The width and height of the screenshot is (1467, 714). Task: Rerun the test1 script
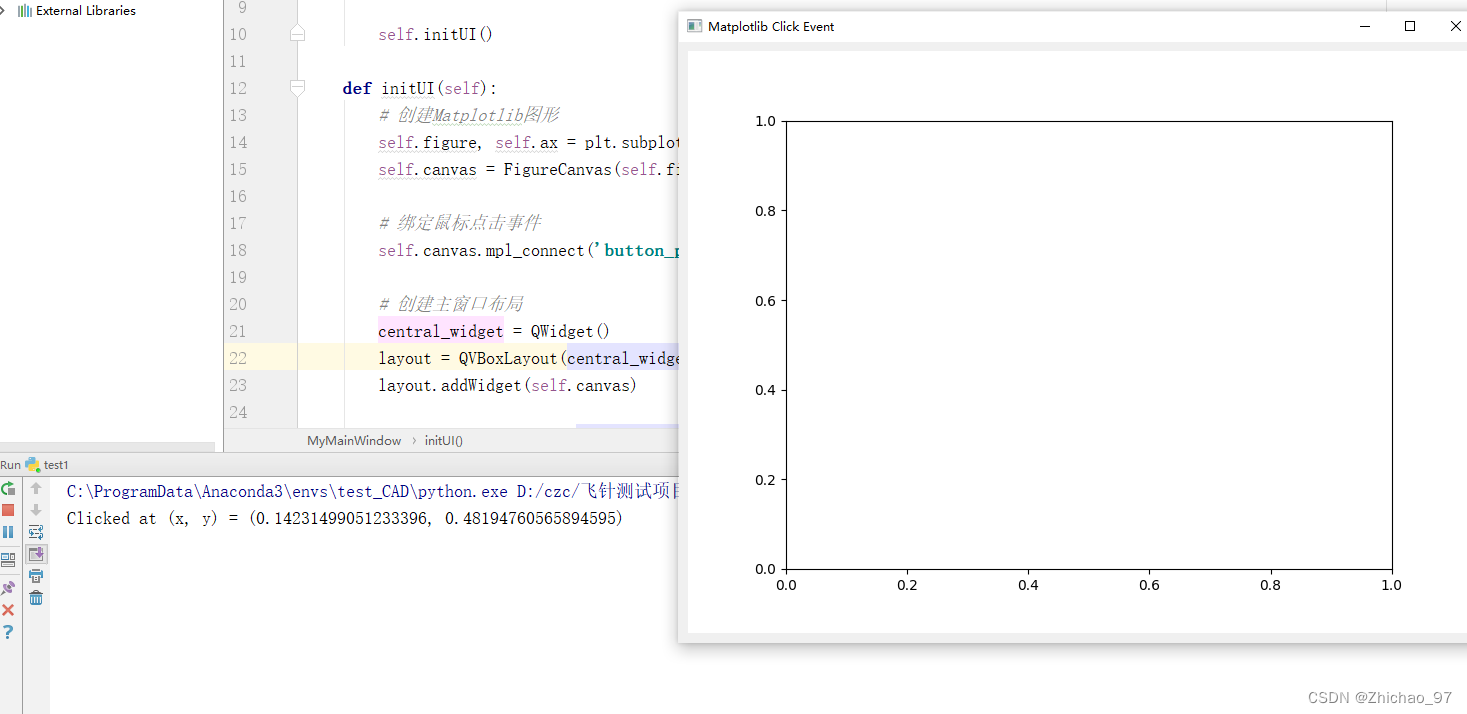click(9, 489)
